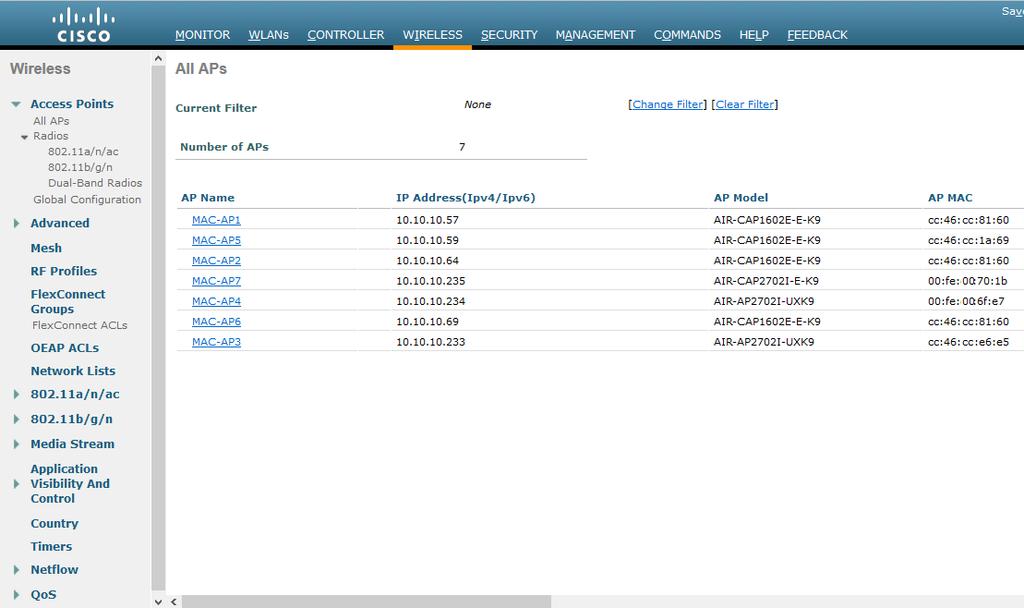1024x608 pixels.
Task: Expand the QoS section arrow
Action: click(x=16, y=595)
